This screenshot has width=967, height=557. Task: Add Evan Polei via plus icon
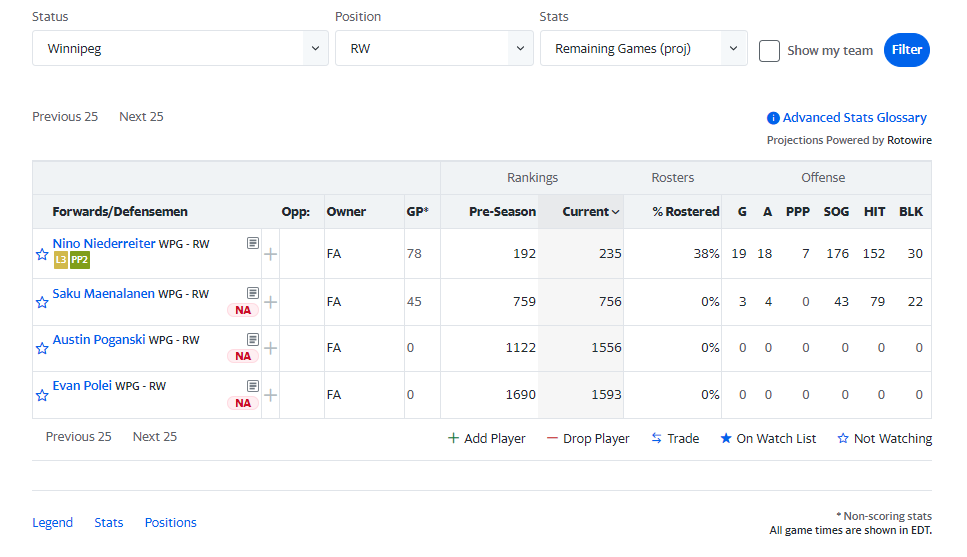270,395
